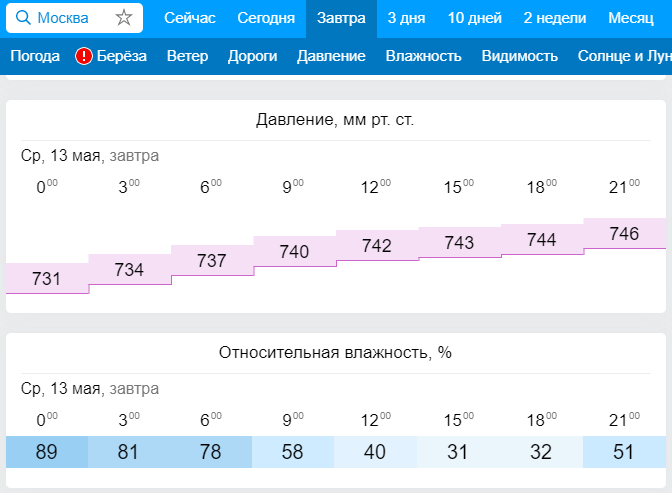The height and width of the screenshot is (493, 672).
Task: Switch to the Сейчас tab
Action: [189, 18]
